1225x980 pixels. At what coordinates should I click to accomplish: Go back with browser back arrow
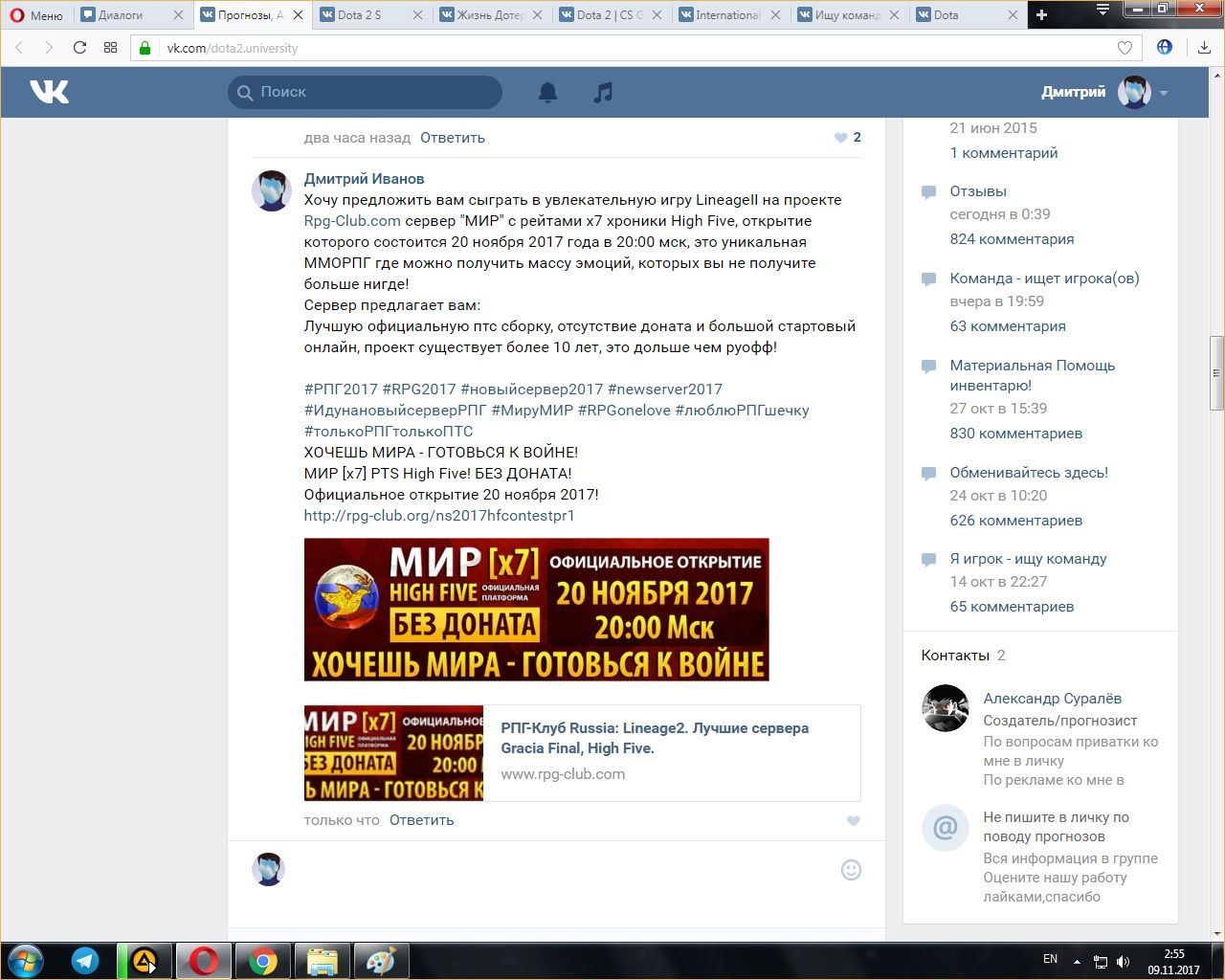click(x=19, y=48)
